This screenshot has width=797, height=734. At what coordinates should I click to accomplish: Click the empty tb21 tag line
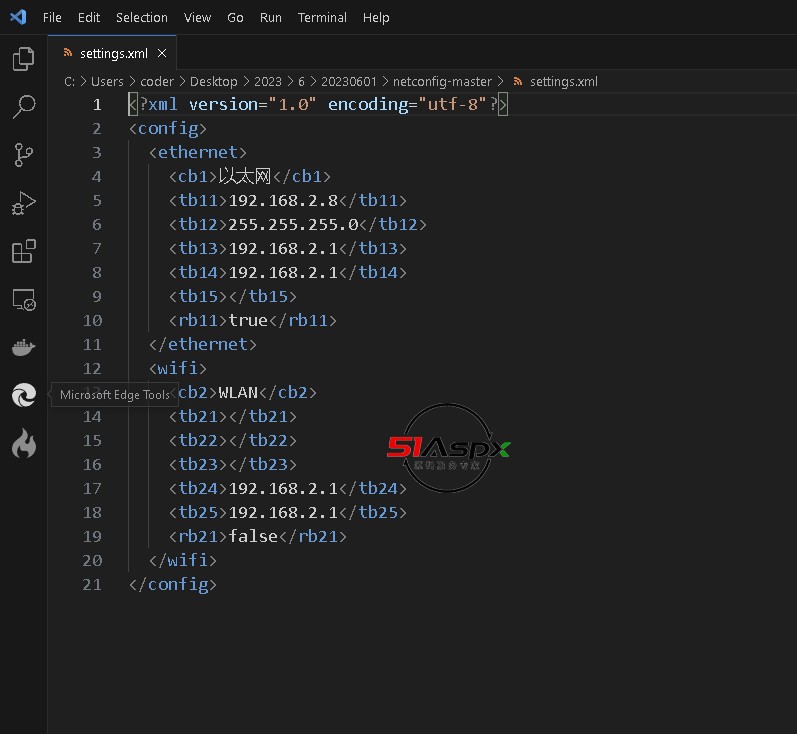point(233,417)
